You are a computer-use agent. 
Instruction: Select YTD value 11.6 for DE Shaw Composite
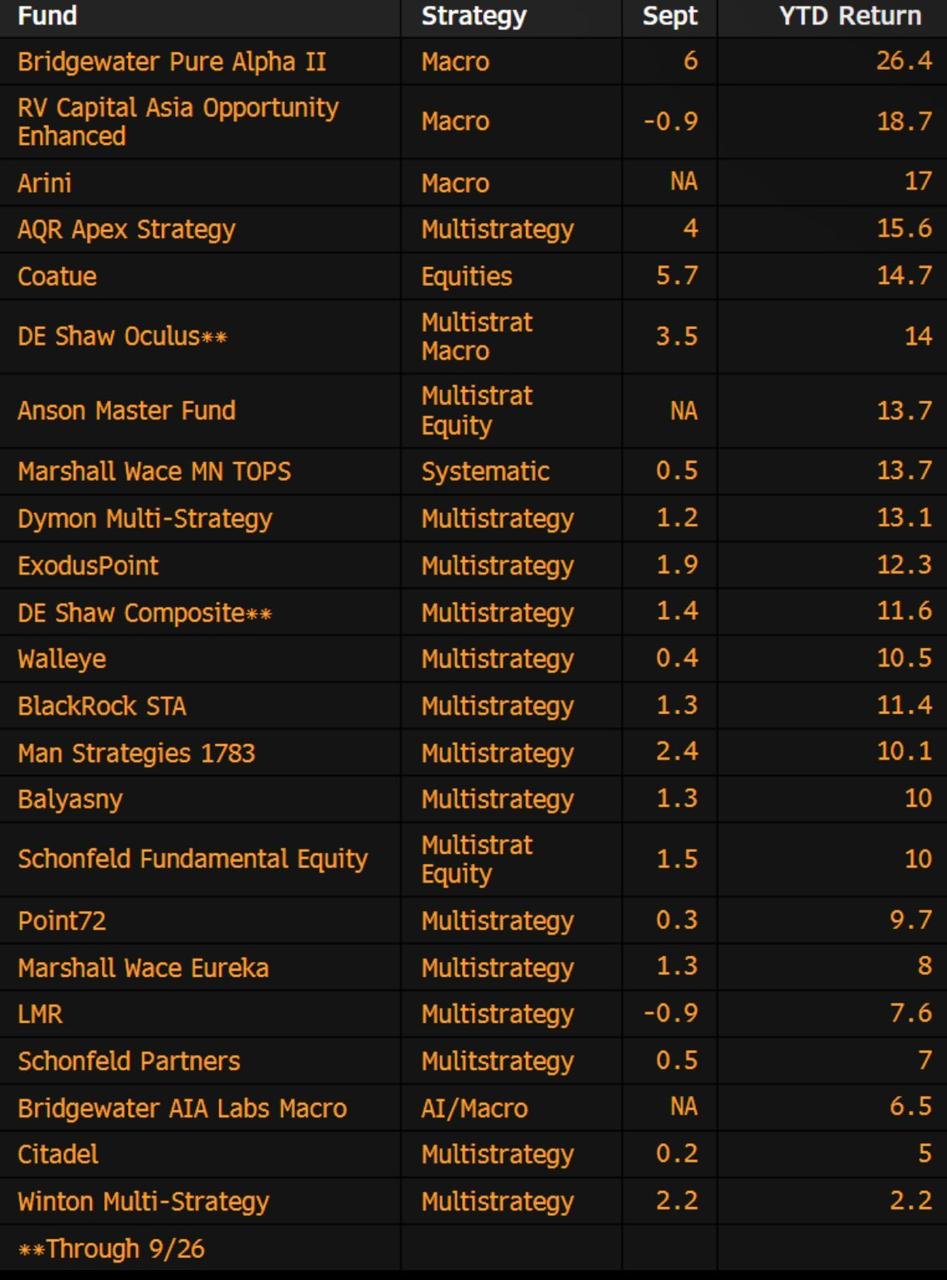click(904, 612)
